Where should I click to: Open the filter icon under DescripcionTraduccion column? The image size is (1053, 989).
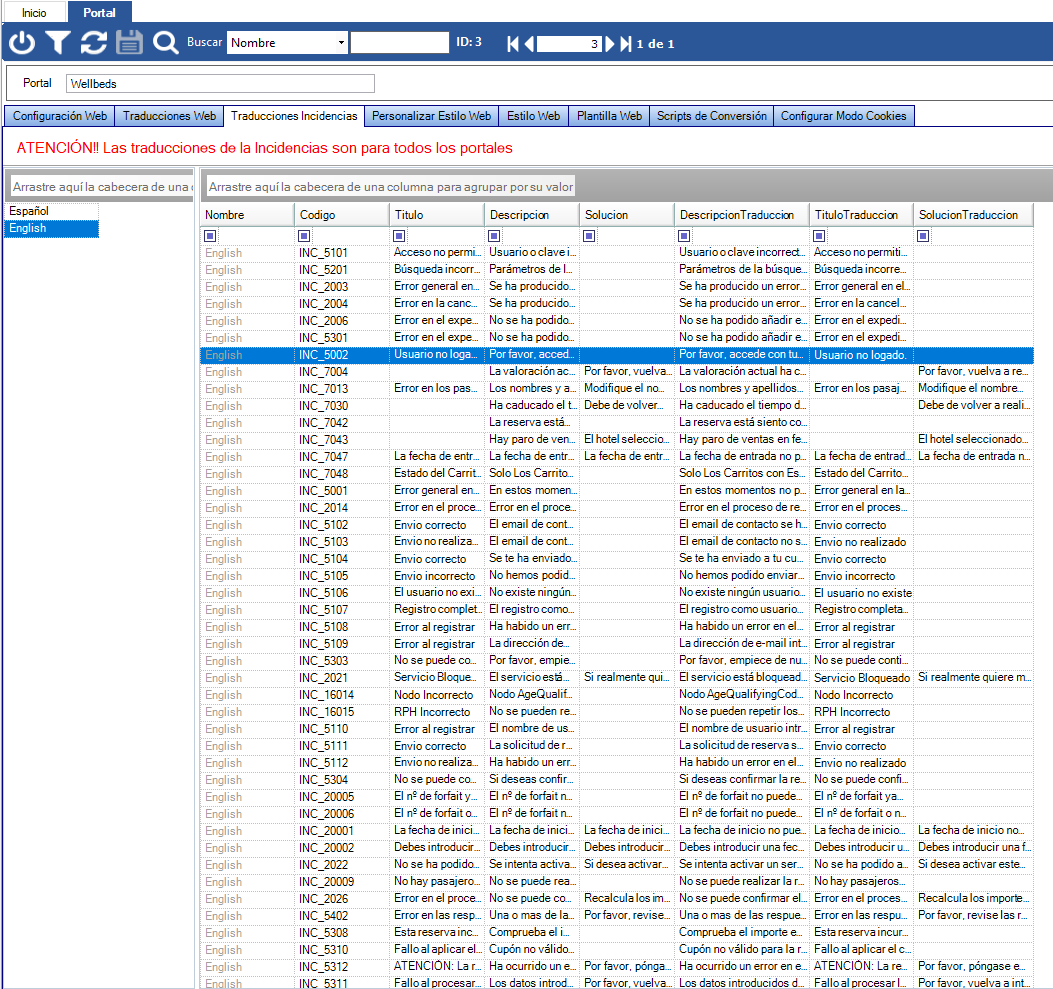click(x=684, y=236)
